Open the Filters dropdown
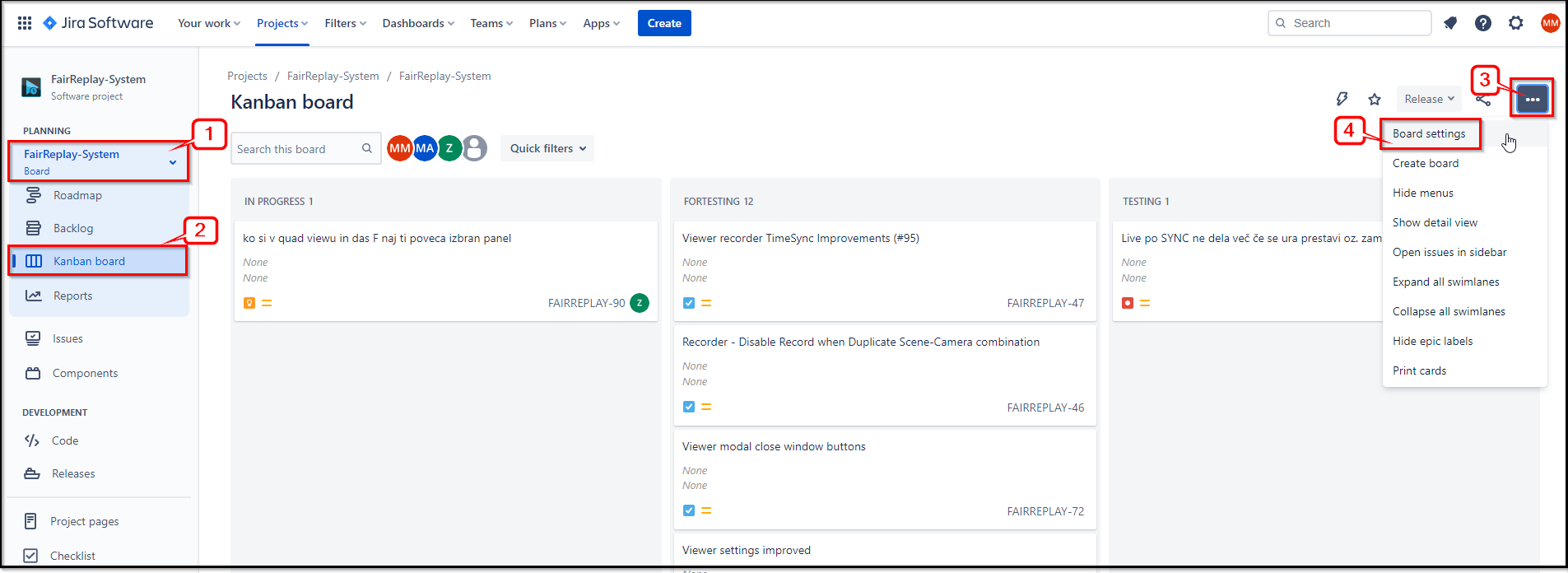The width and height of the screenshot is (1568, 573). click(346, 23)
